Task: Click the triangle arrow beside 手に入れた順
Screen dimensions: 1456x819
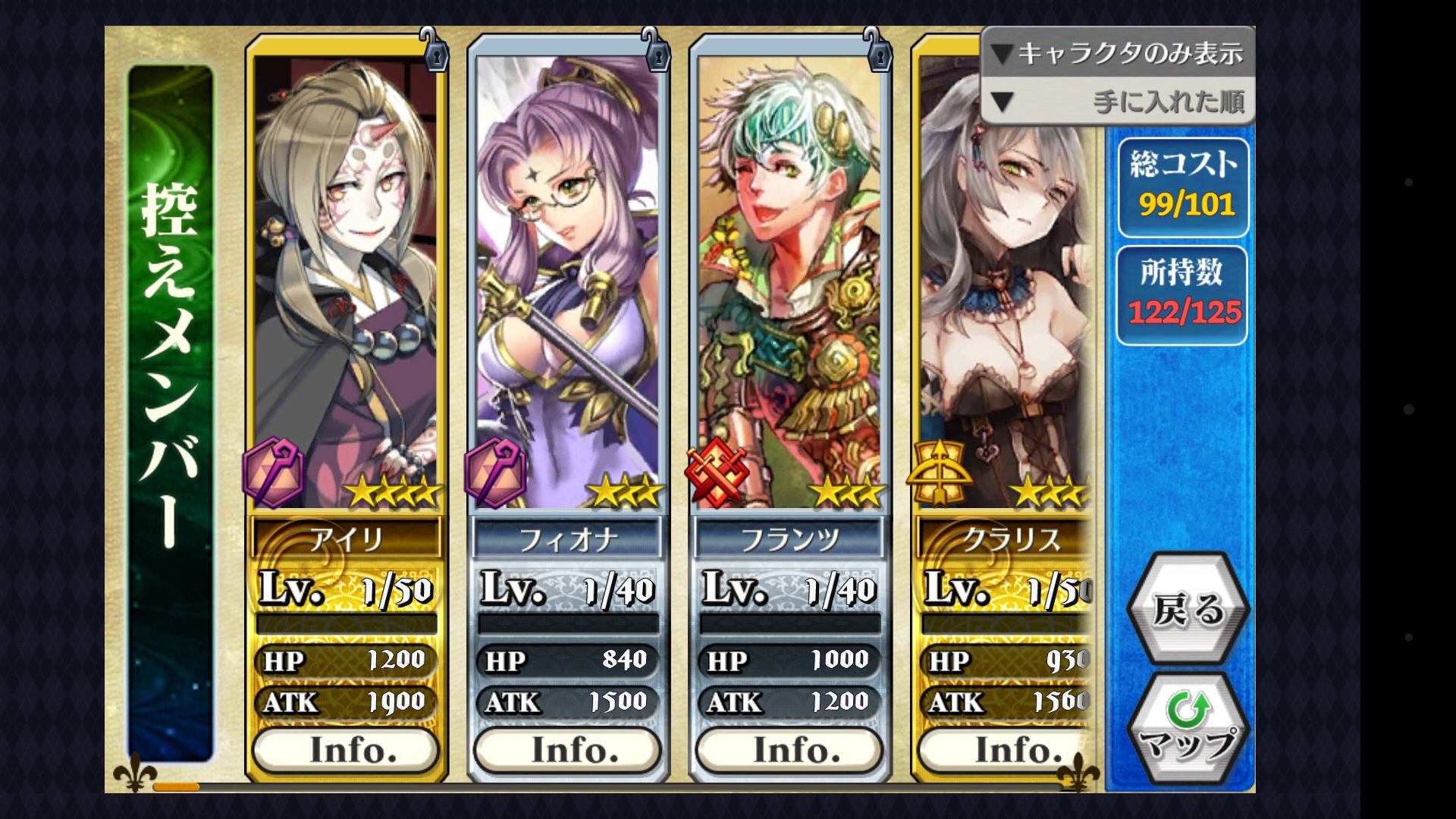Action: click(1003, 102)
